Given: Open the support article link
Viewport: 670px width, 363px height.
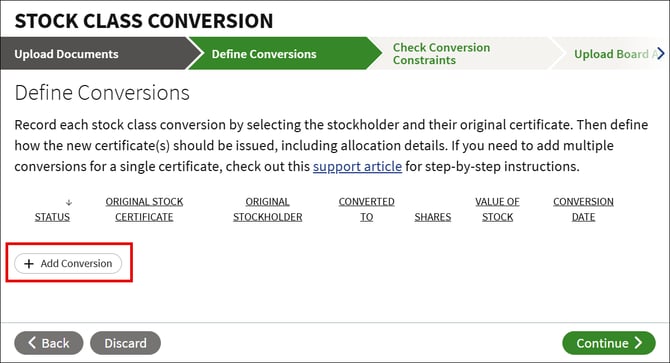Looking at the screenshot, I should pos(357,166).
